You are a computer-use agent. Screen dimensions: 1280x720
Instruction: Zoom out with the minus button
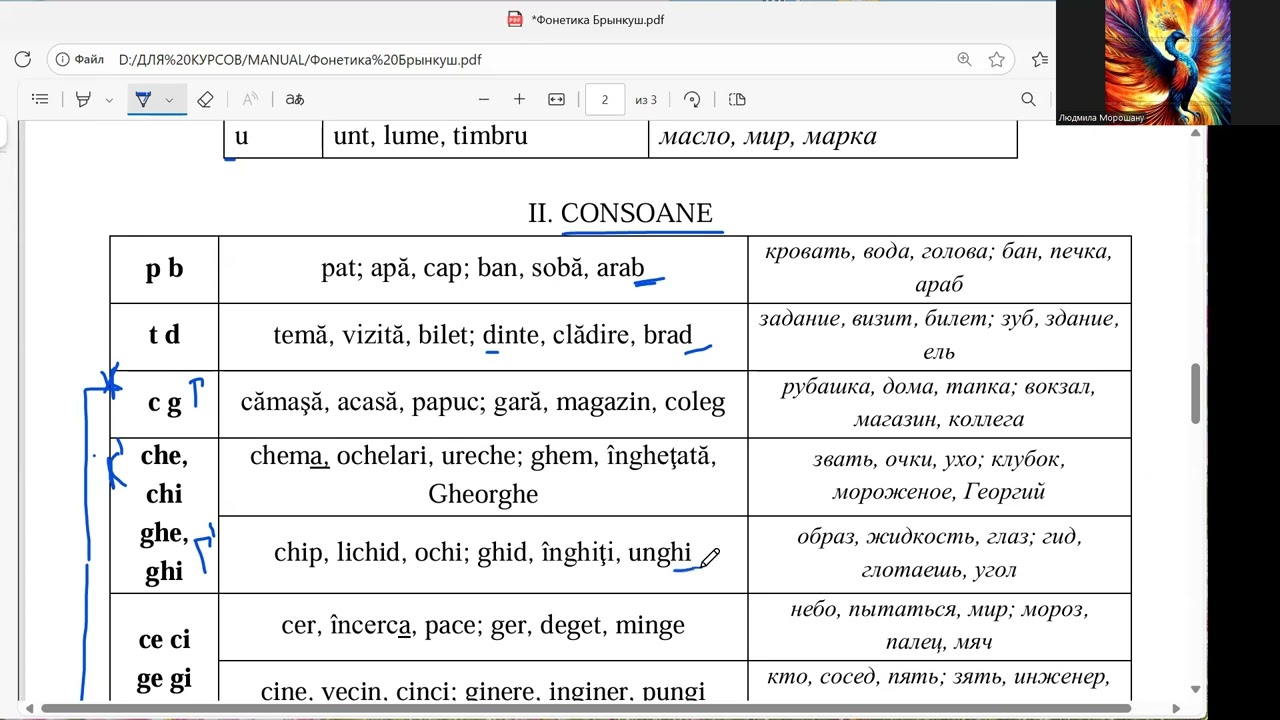[484, 99]
